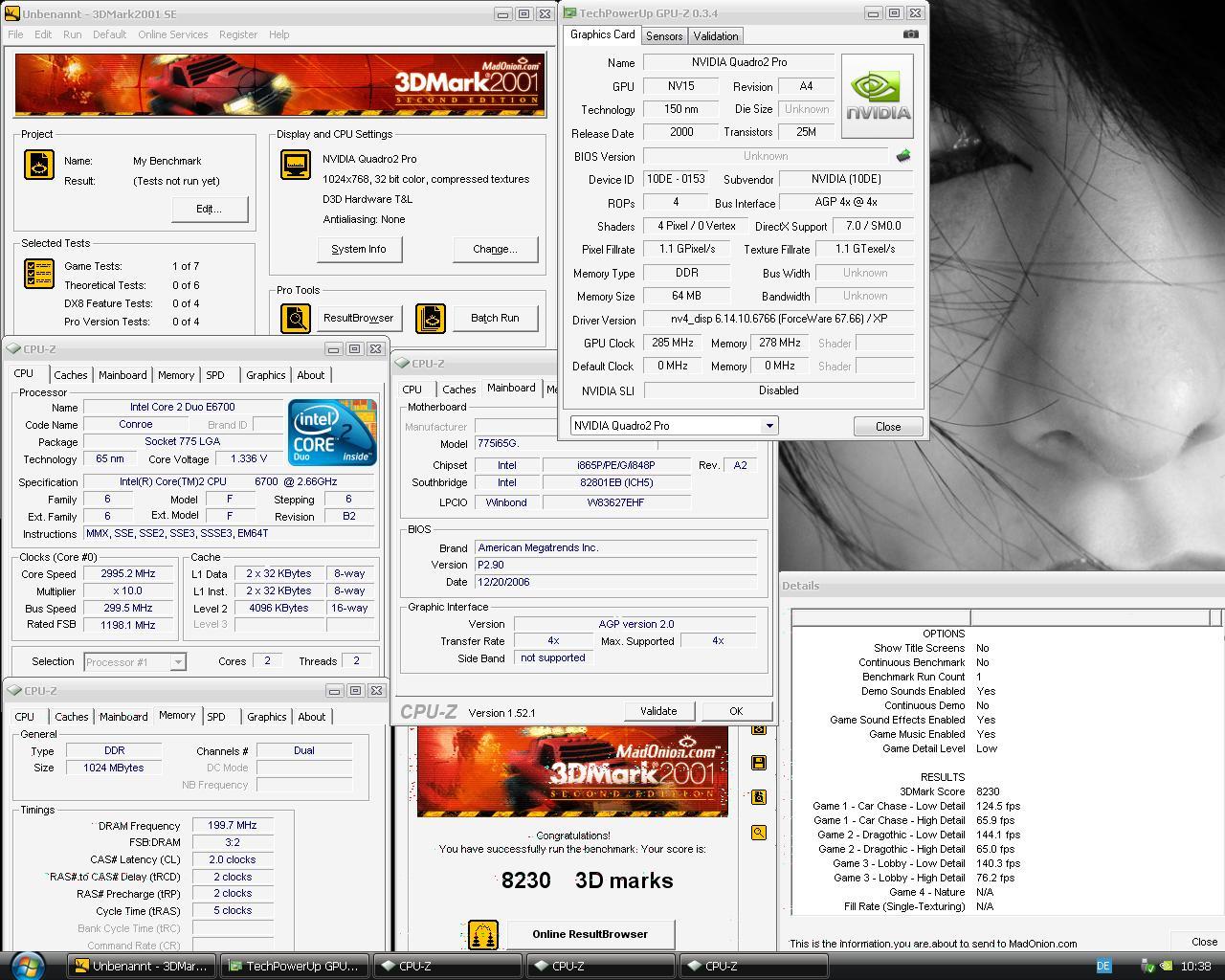Click the ResultBrowser button

pos(358,318)
